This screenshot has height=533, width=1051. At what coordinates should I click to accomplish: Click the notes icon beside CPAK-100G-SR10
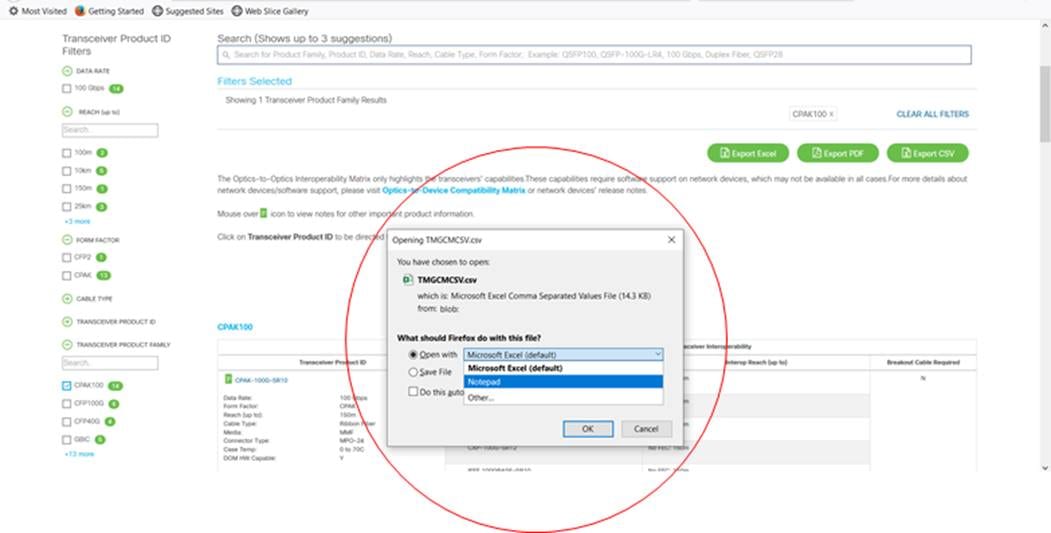coord(228,379)
